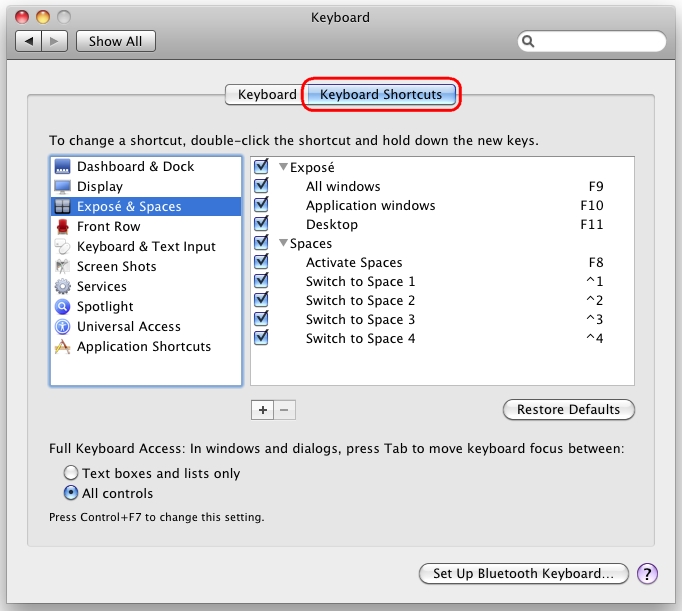Select Dashboard & Dock in category list
The image size is (682, 611).
click(146, 167)
